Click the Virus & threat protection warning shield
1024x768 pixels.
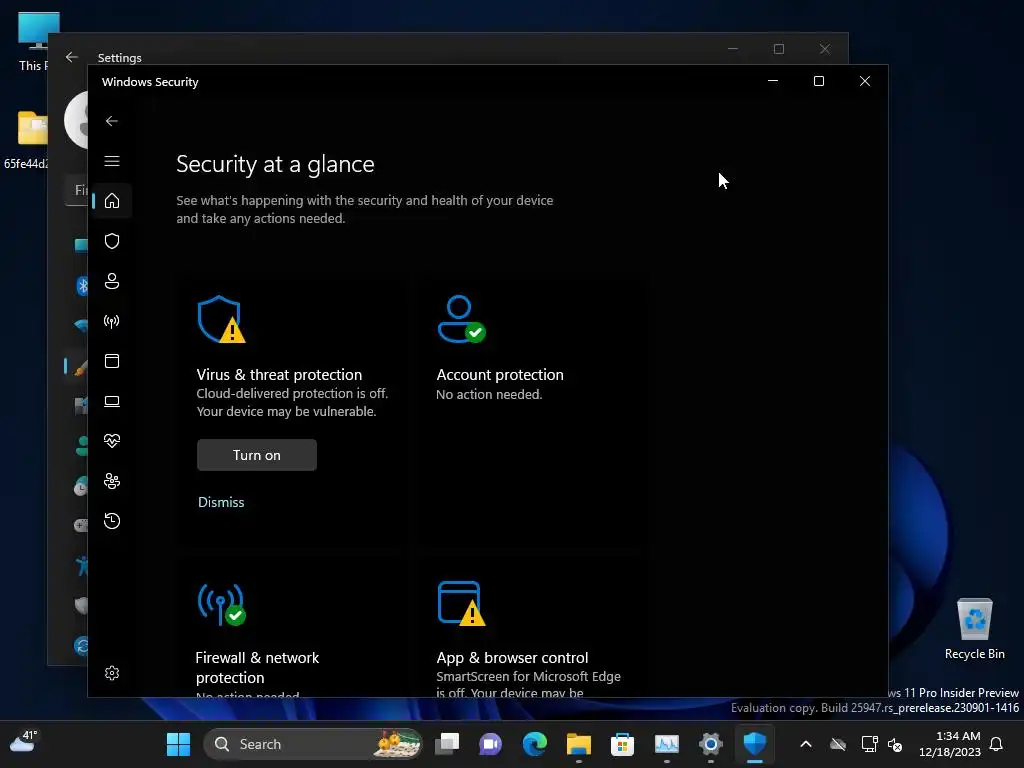[221, 319]
